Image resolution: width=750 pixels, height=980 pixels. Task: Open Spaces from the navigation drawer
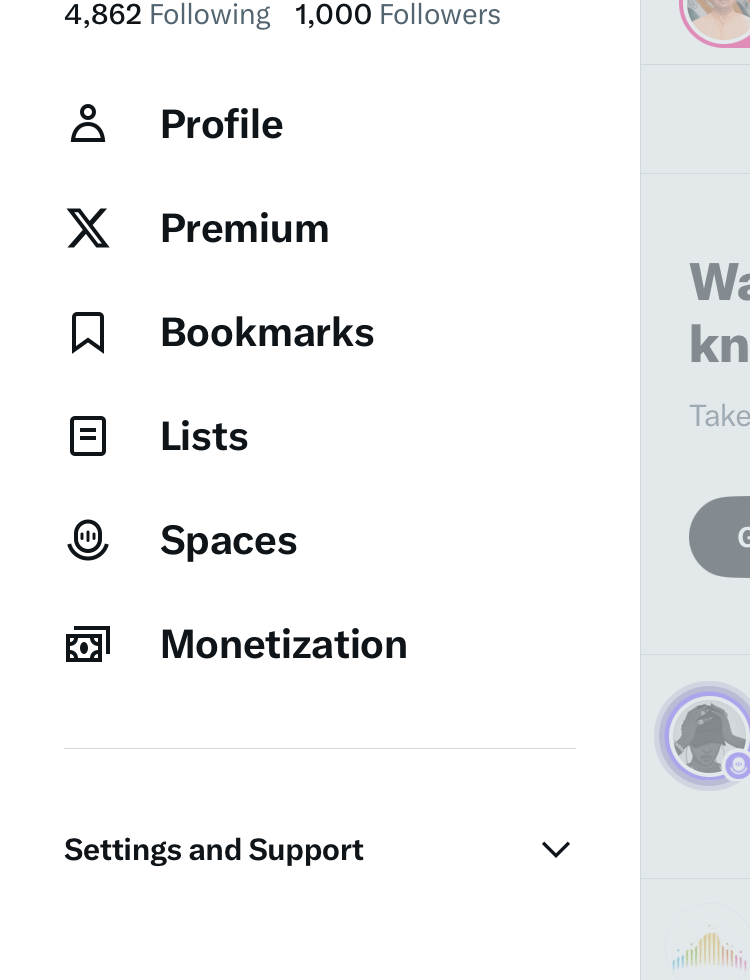click(229, 540)
